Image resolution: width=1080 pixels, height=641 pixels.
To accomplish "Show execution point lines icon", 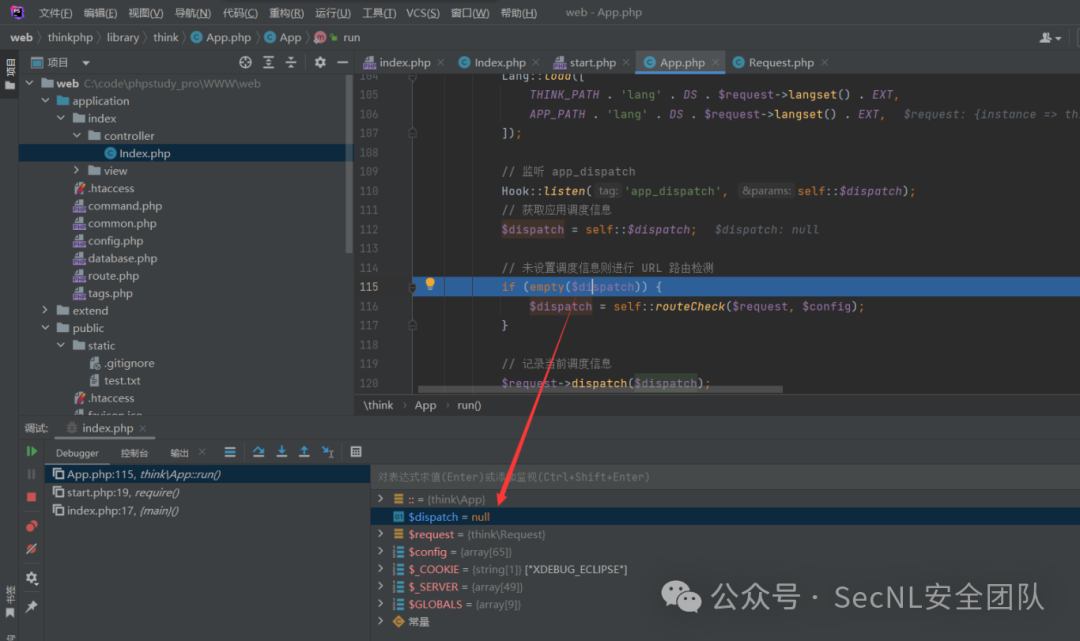I will tap(230, 452).
